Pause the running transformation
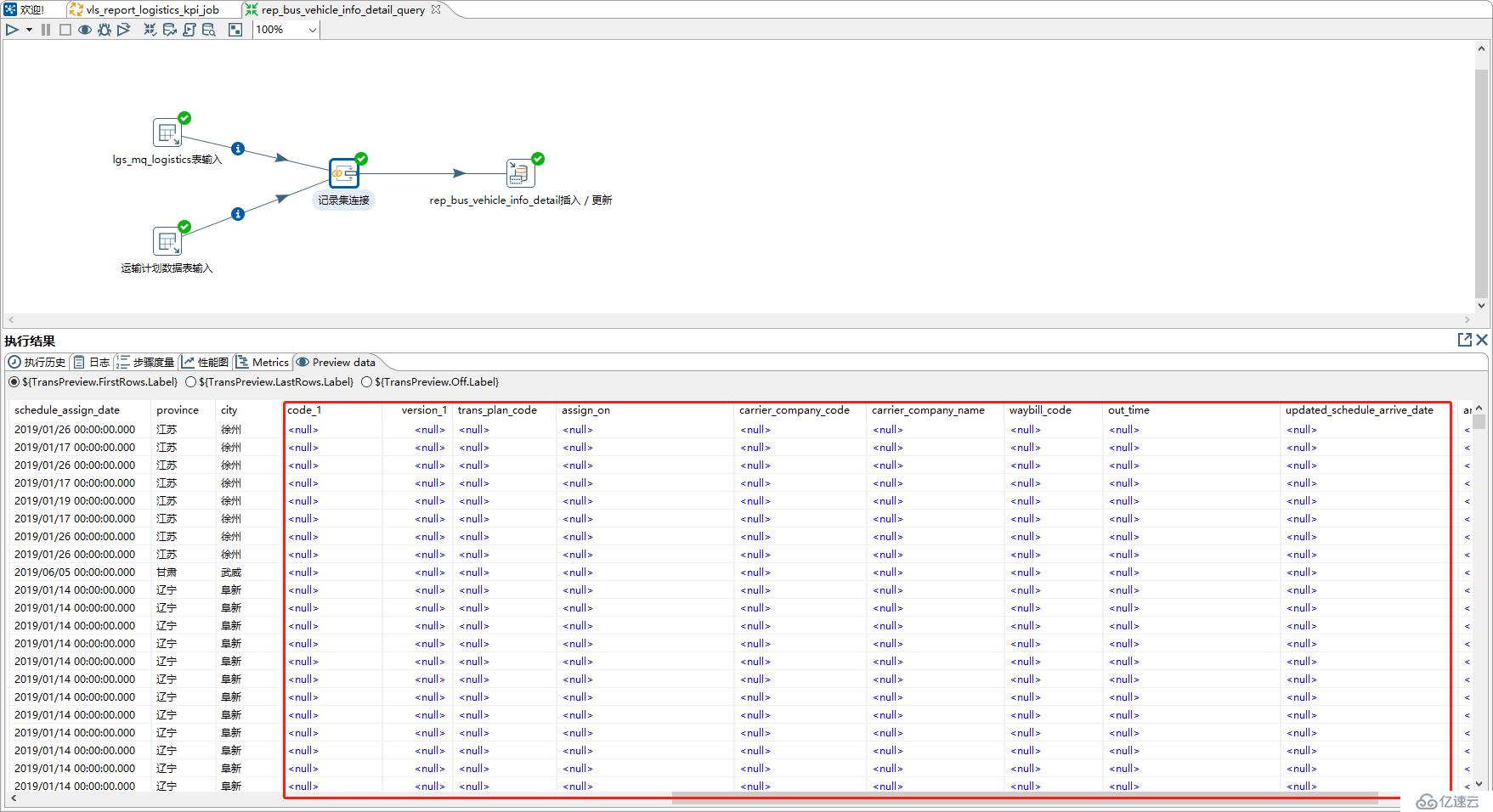Screen dimensions: 1493x812 tap(46, 30)
